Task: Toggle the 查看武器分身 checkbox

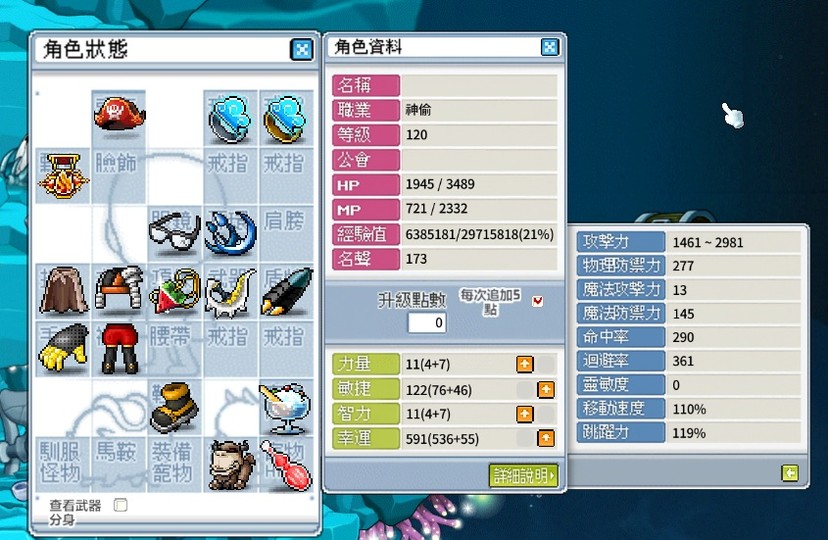Action: click(120, 505)
